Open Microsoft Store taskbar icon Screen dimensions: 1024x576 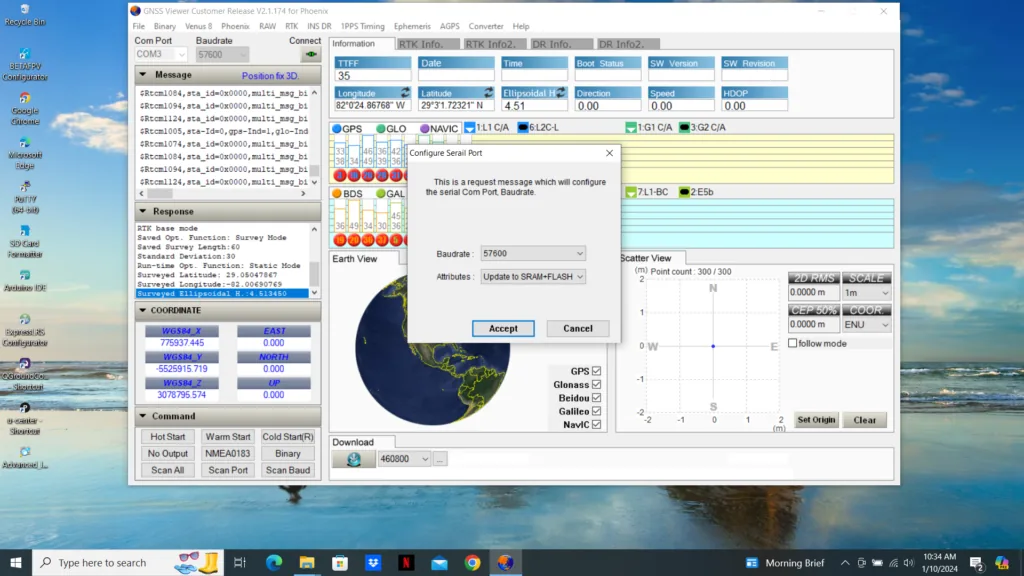(x=340, y=562)
